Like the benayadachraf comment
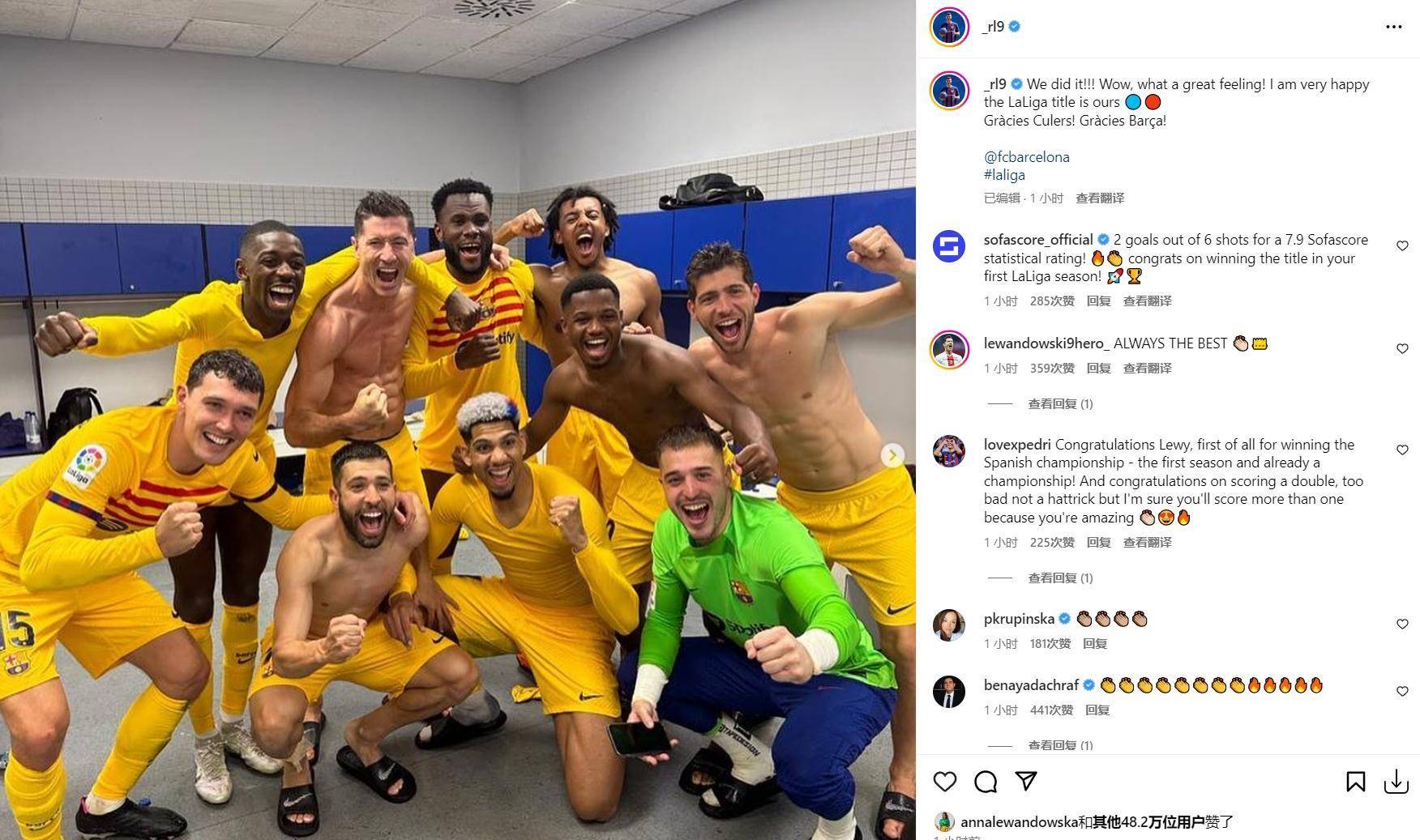This screenshot has width=1420, height=840. (x=1402, y=691)
